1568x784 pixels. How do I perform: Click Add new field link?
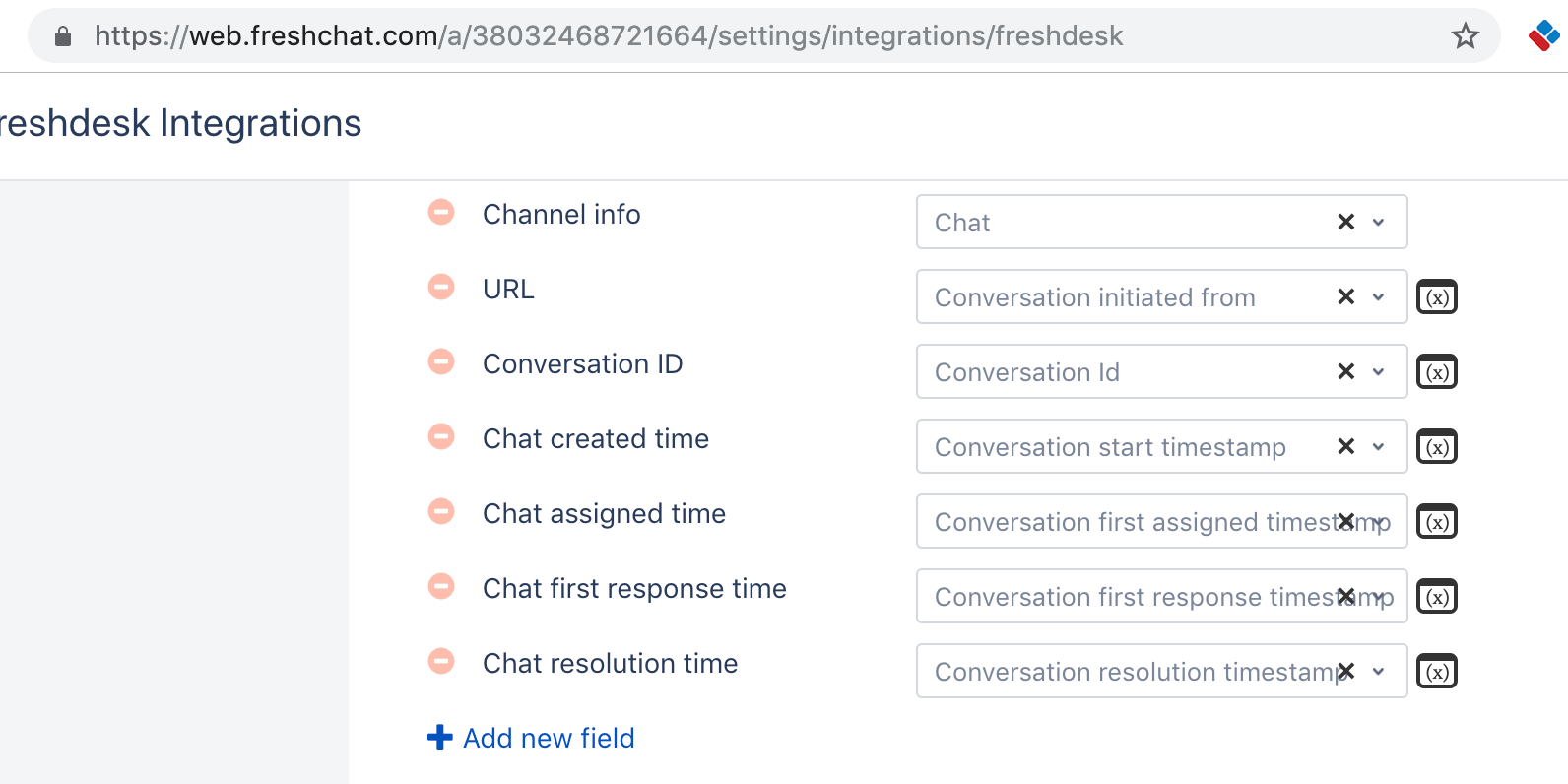pyautogui.click(x=549, y=738)
